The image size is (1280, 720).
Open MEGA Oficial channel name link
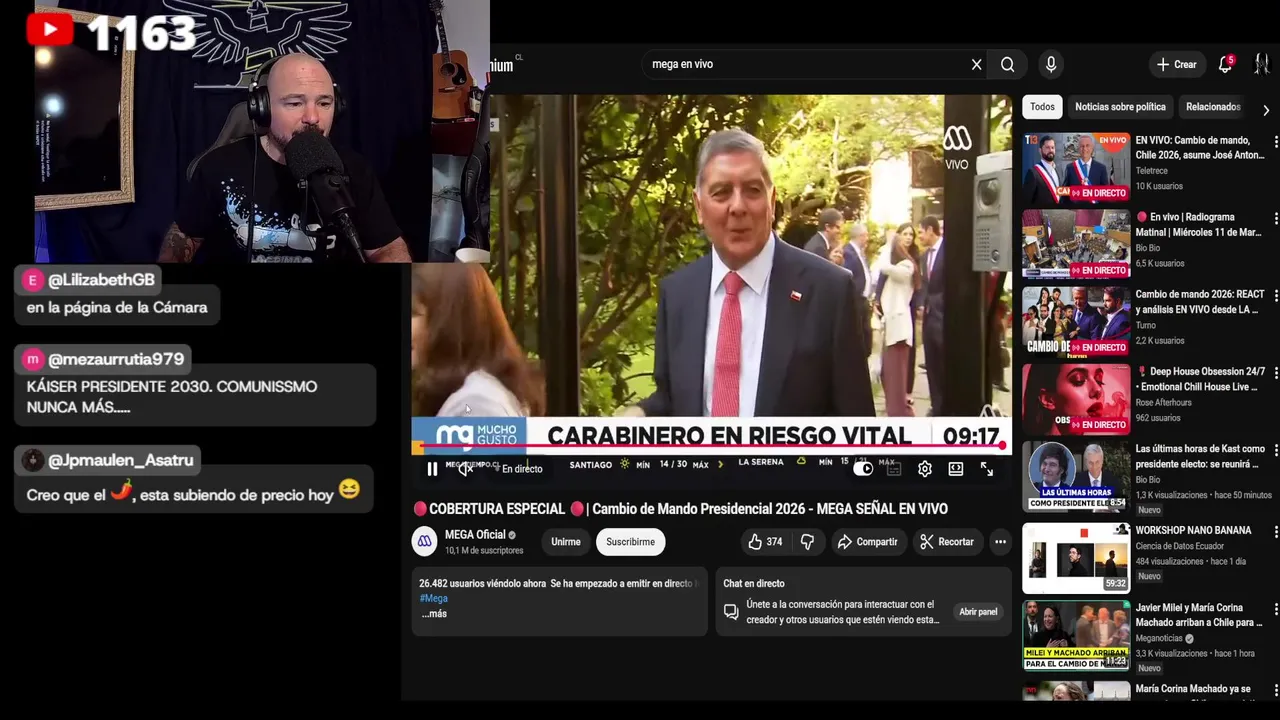point(475,535)
